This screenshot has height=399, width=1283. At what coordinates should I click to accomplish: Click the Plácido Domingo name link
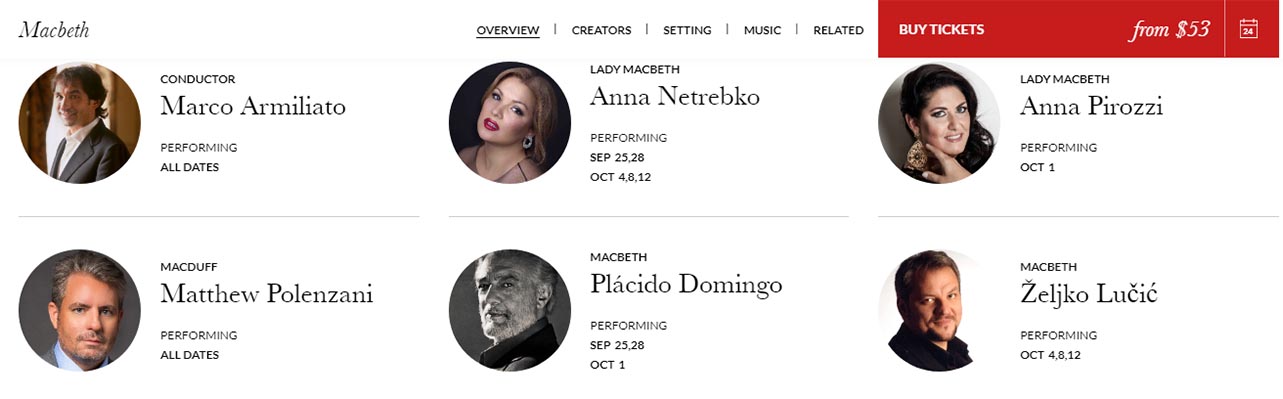click(686, 285)
